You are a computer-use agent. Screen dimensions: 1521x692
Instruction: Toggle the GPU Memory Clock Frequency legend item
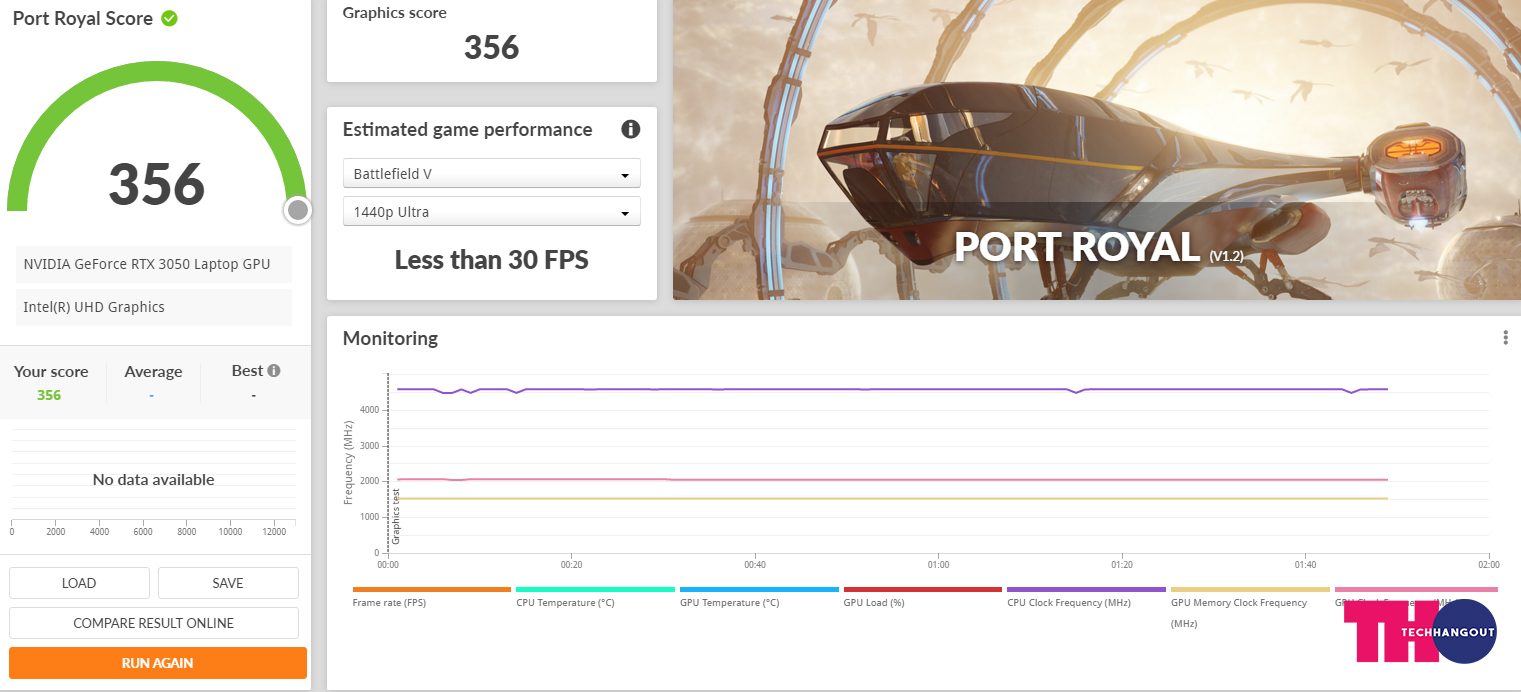[1250, 607]
